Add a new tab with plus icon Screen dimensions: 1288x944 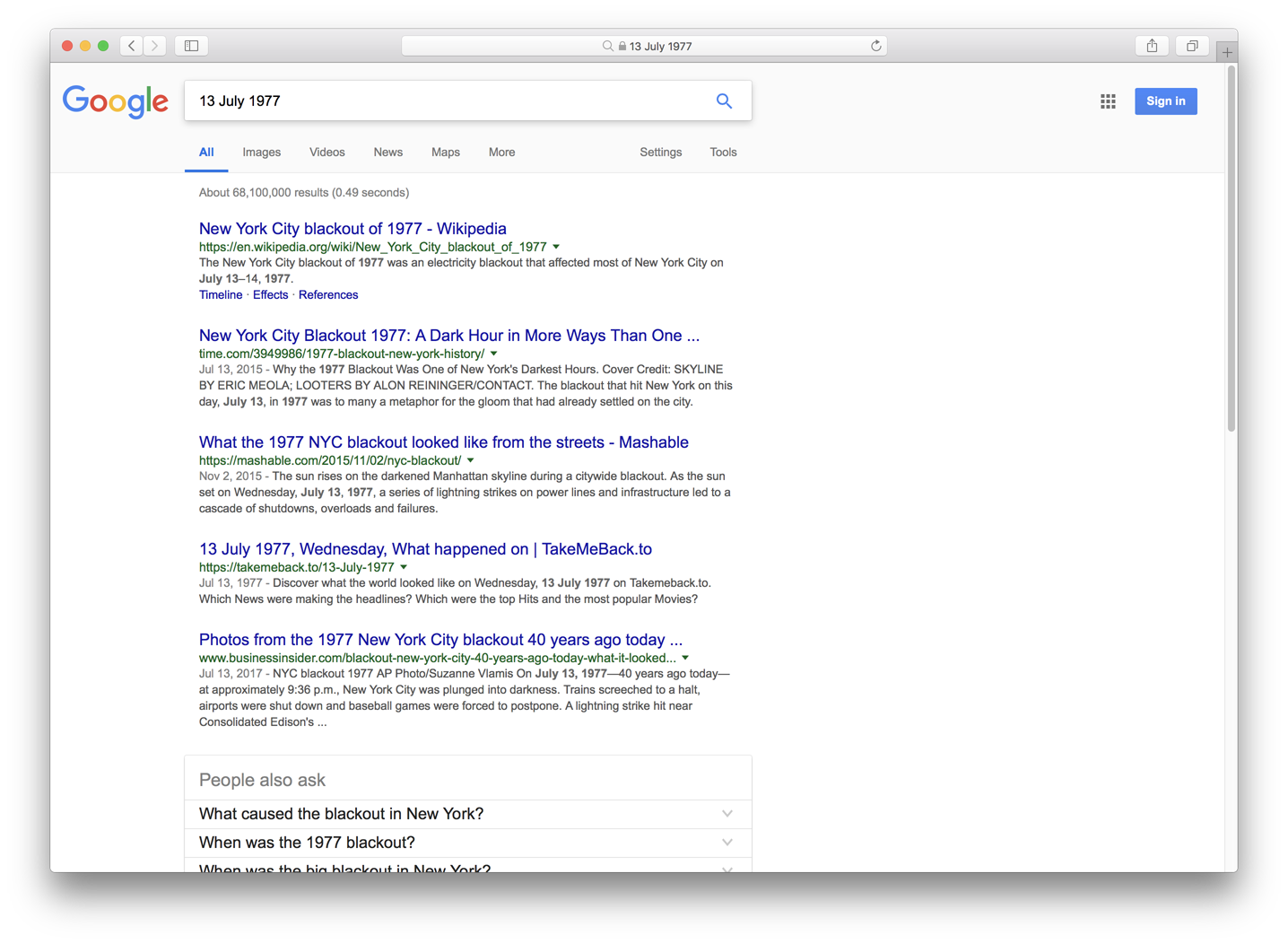pyautogui.click(x=1227, y=52)
